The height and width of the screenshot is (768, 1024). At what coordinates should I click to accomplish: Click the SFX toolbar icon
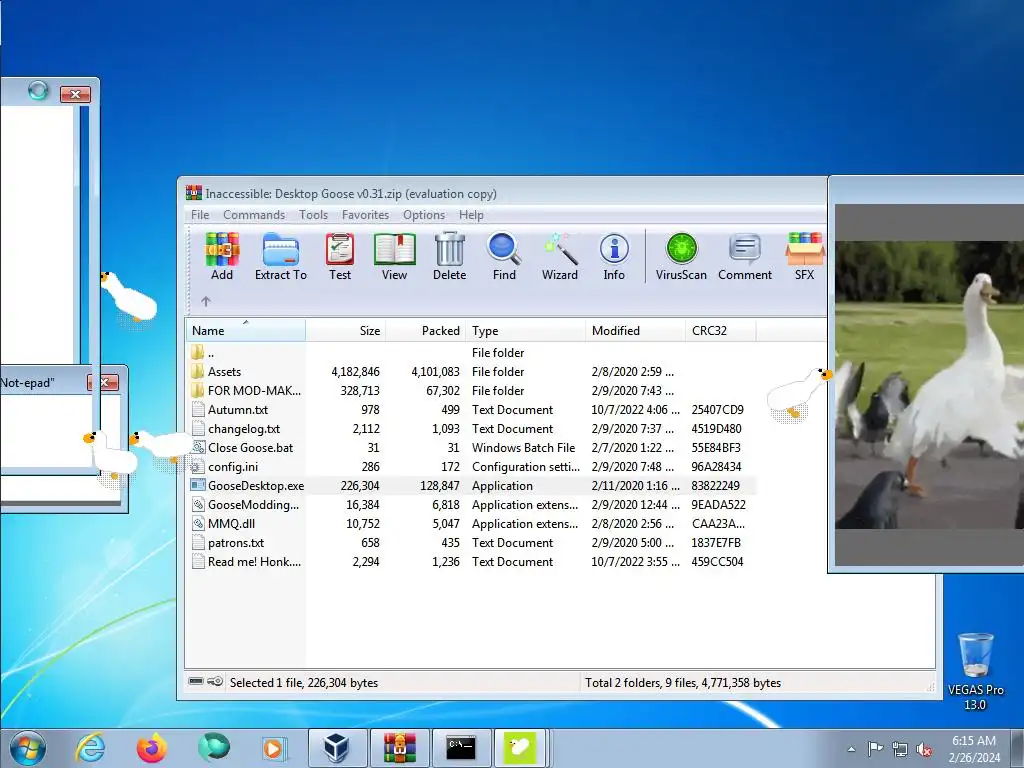(x=805, y=256)
